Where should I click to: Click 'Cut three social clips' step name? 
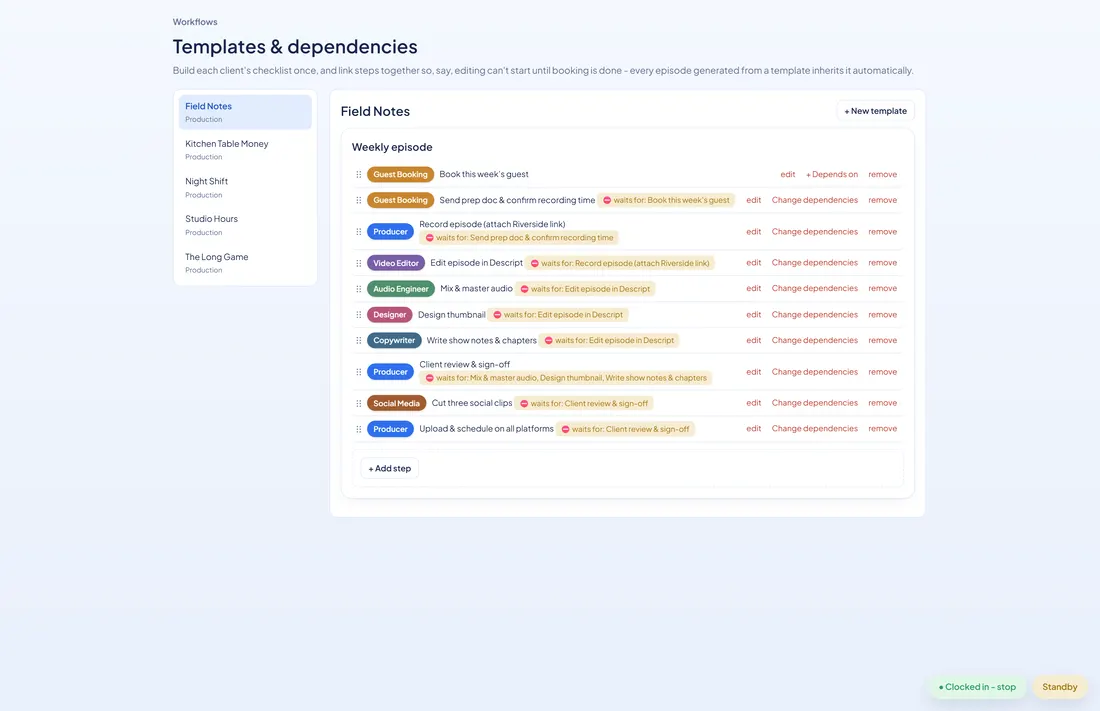click(471, 404)
